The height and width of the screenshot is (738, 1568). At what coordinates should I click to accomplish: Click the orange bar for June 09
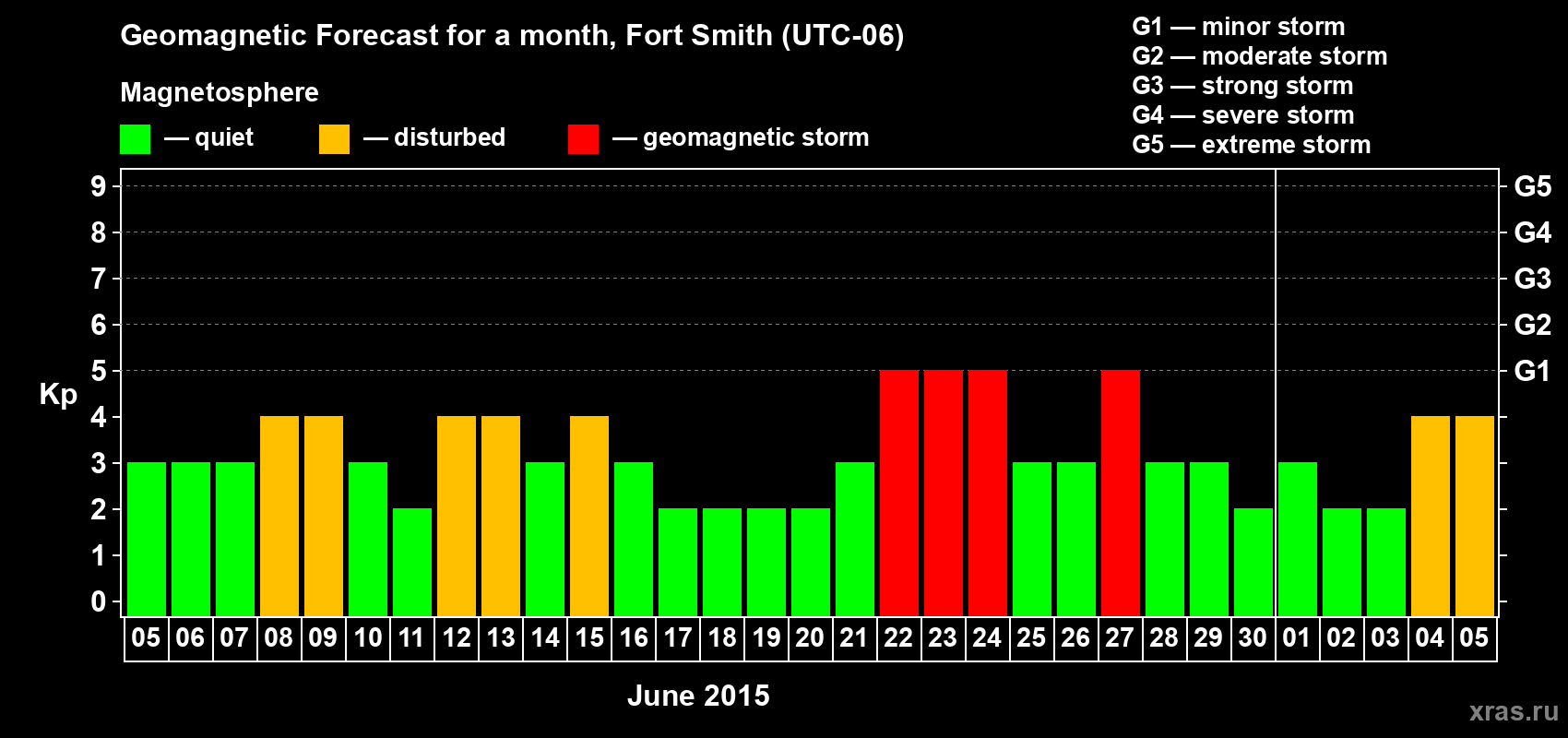[324, 516]
